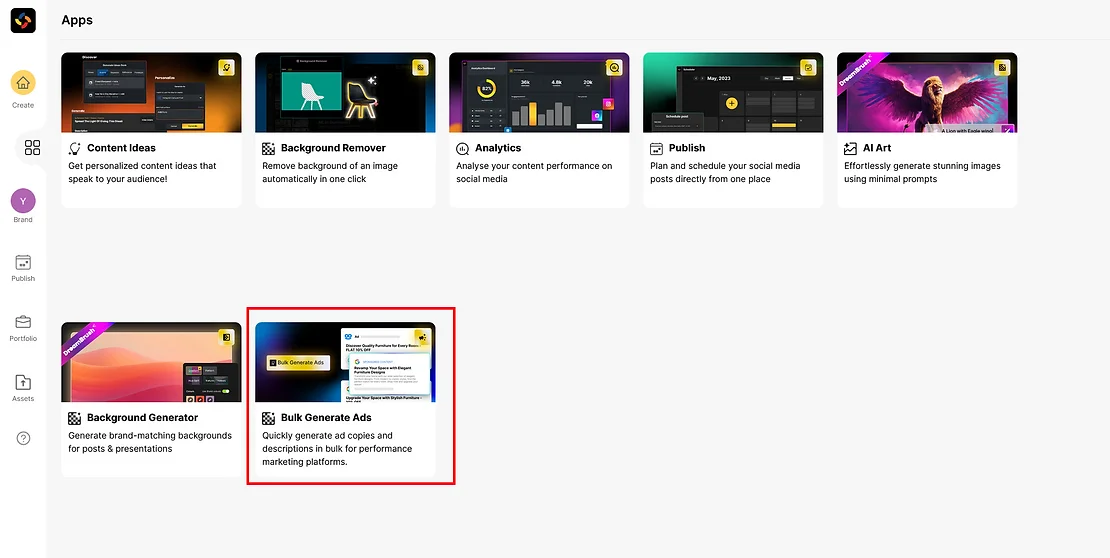
Task: Click text 'Get personalized content ideas that'
Action: pyautogui.click(x=142, y=166)
